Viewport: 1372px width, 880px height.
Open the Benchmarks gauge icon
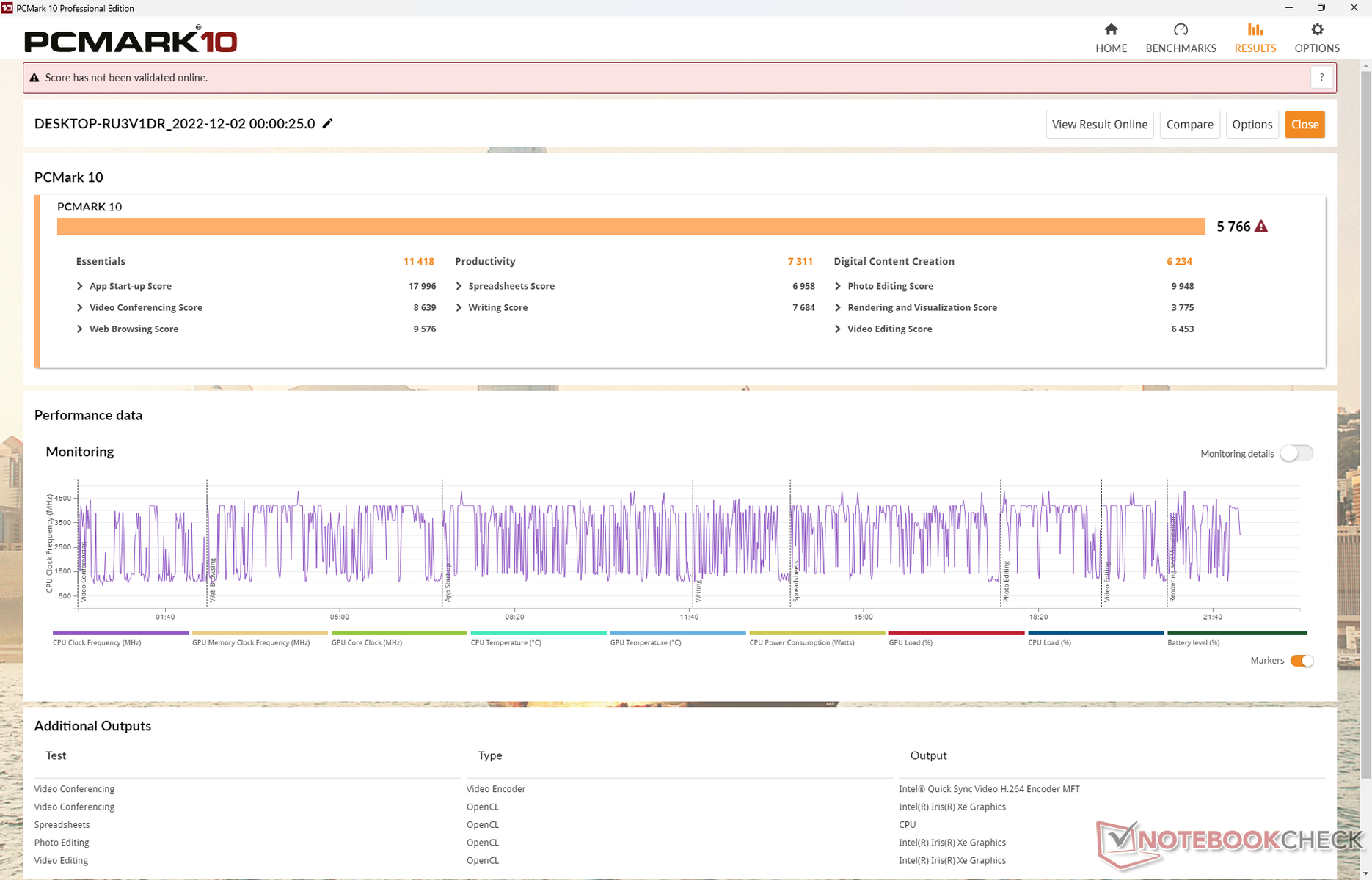pyautogui.click(x=1181, y=30)
